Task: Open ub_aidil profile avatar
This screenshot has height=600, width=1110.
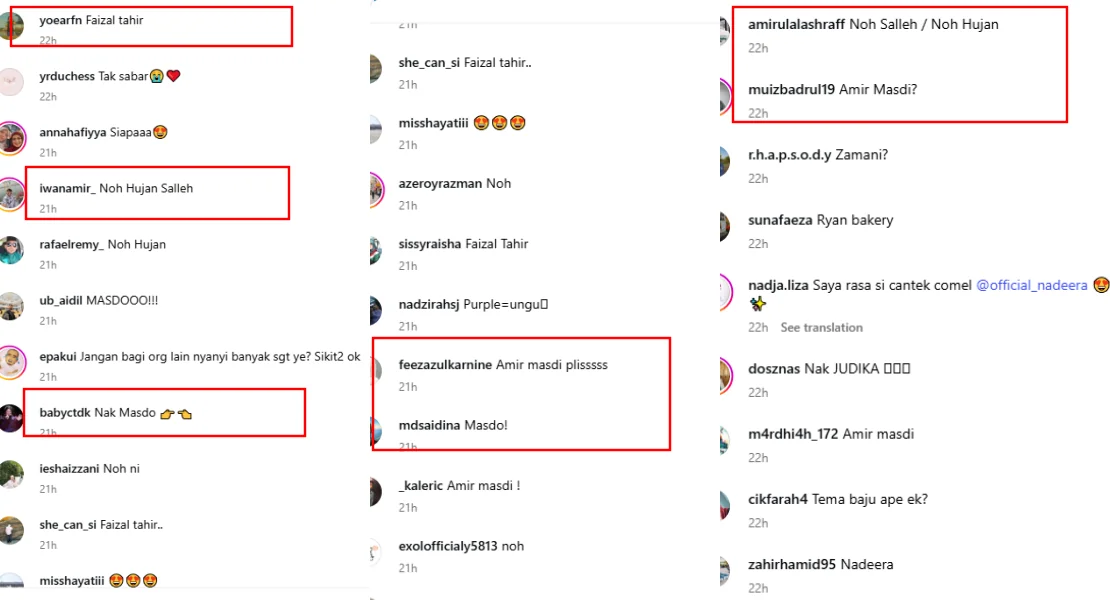Action: click(12, 306)
